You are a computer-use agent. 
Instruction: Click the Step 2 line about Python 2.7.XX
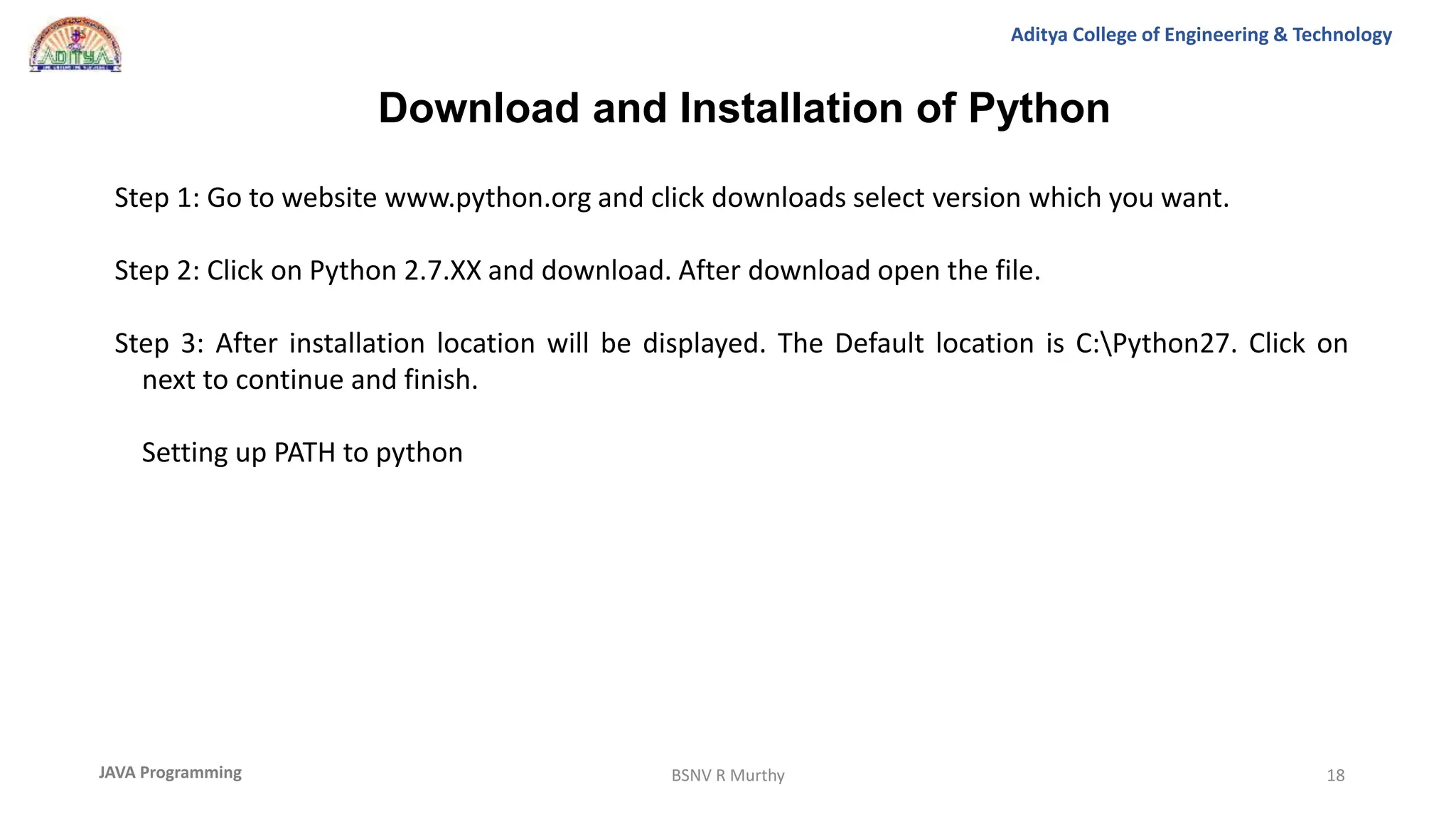[x=577, y=270]
